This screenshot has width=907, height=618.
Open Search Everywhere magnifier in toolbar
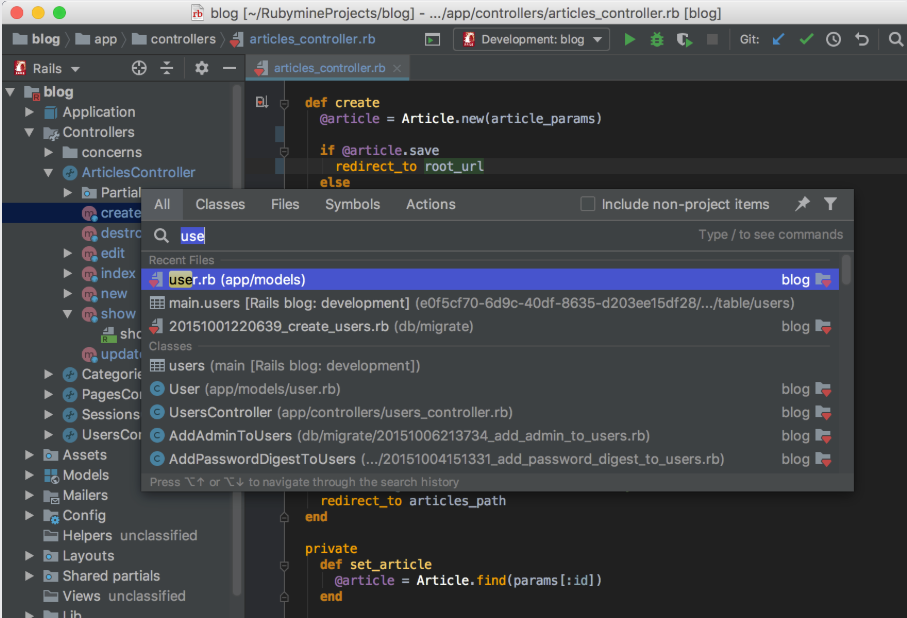pyautogui.click(x=895, y=39)
